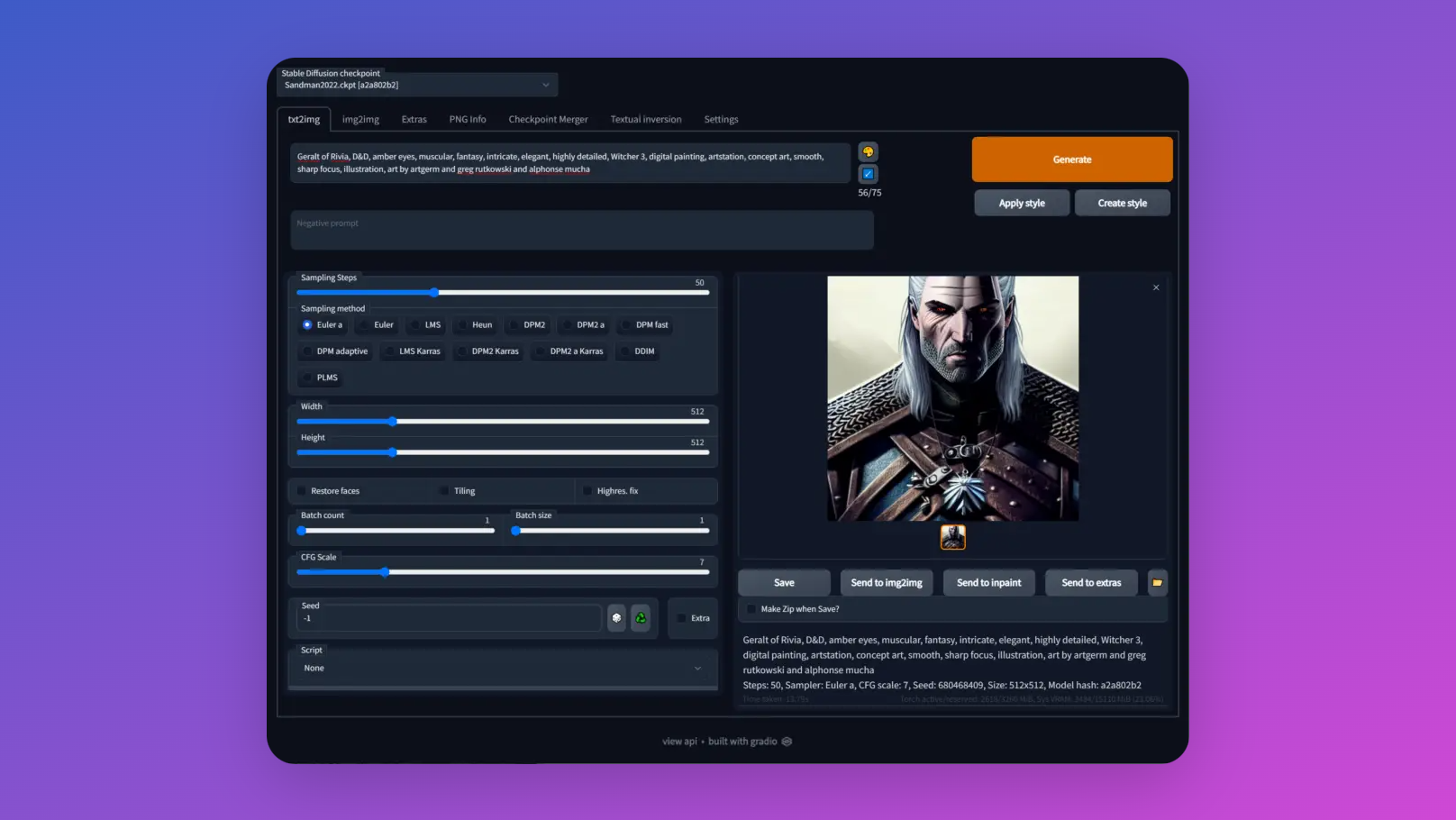Select DPM2 a sampler
The height and width of the screenshot is (820, 1456).
tap(584, 325)
